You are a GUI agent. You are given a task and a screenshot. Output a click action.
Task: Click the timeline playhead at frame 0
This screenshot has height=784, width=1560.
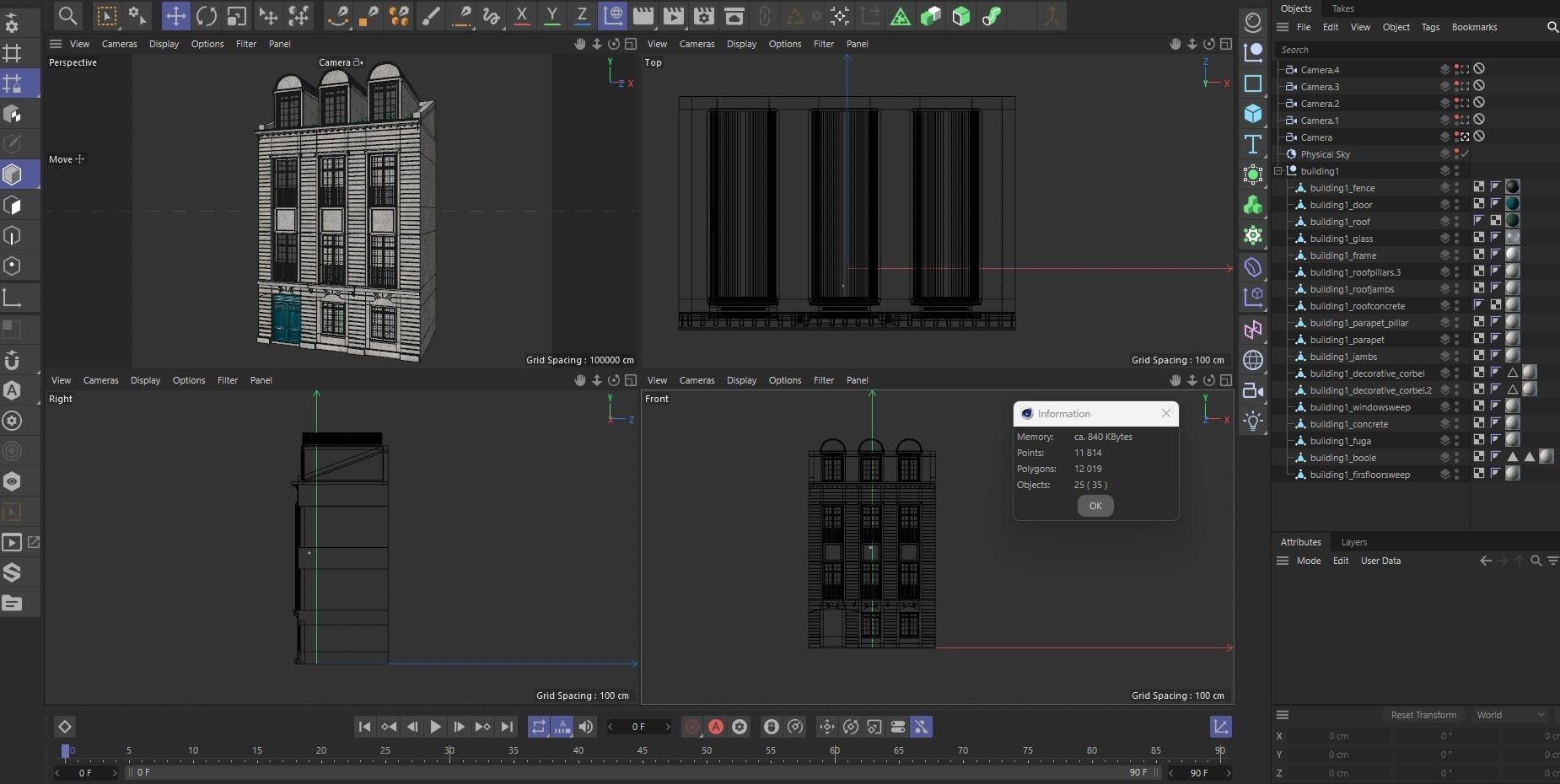click(66, 750)
